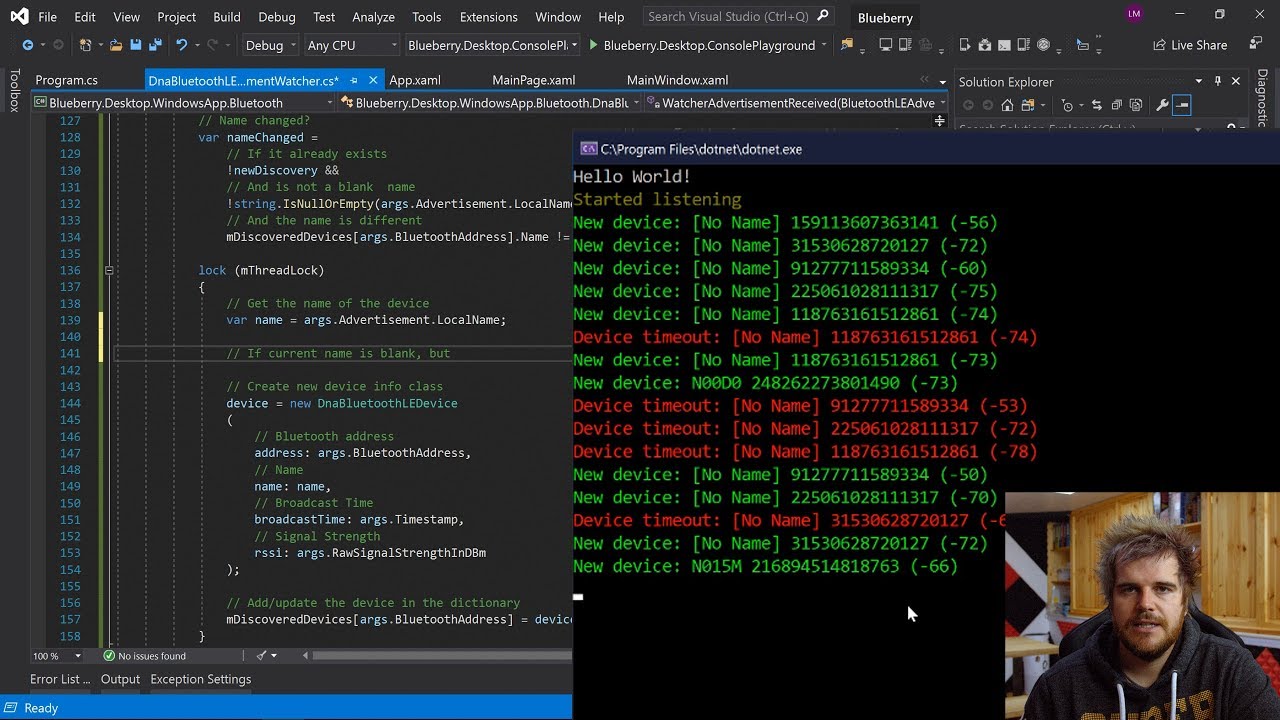This screenshot has height=720, width=1280.
Task: Open the Diagnostic side panel tab
Action: (x=1263, y=98)
